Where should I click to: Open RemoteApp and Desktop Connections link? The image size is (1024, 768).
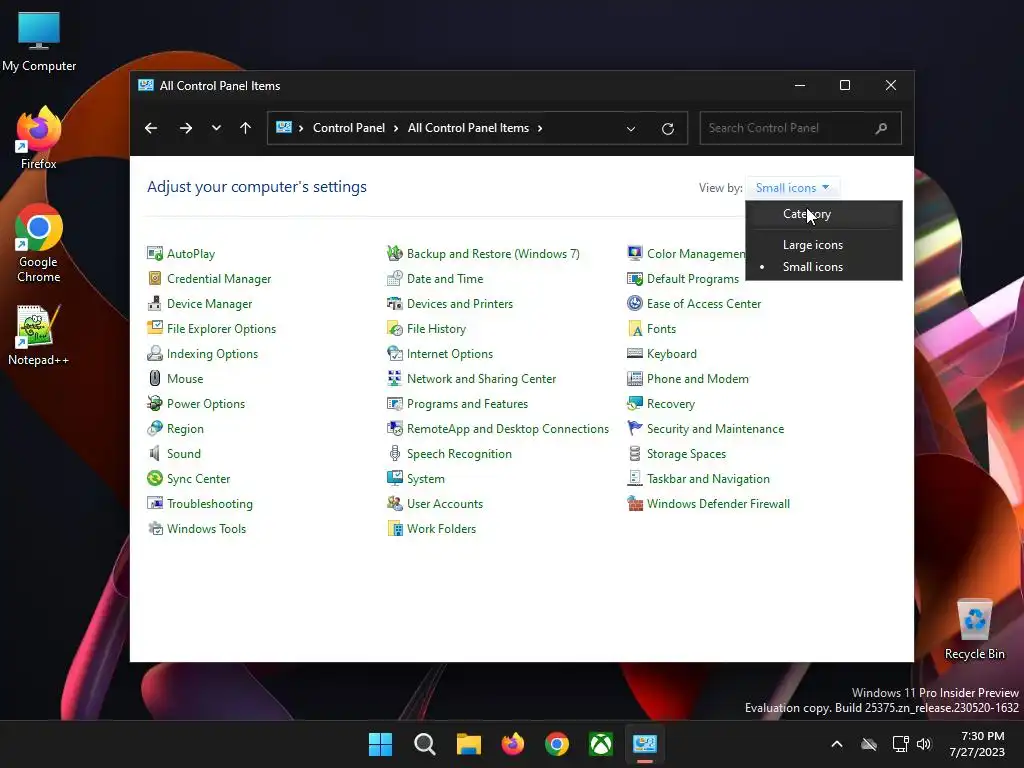507,428
